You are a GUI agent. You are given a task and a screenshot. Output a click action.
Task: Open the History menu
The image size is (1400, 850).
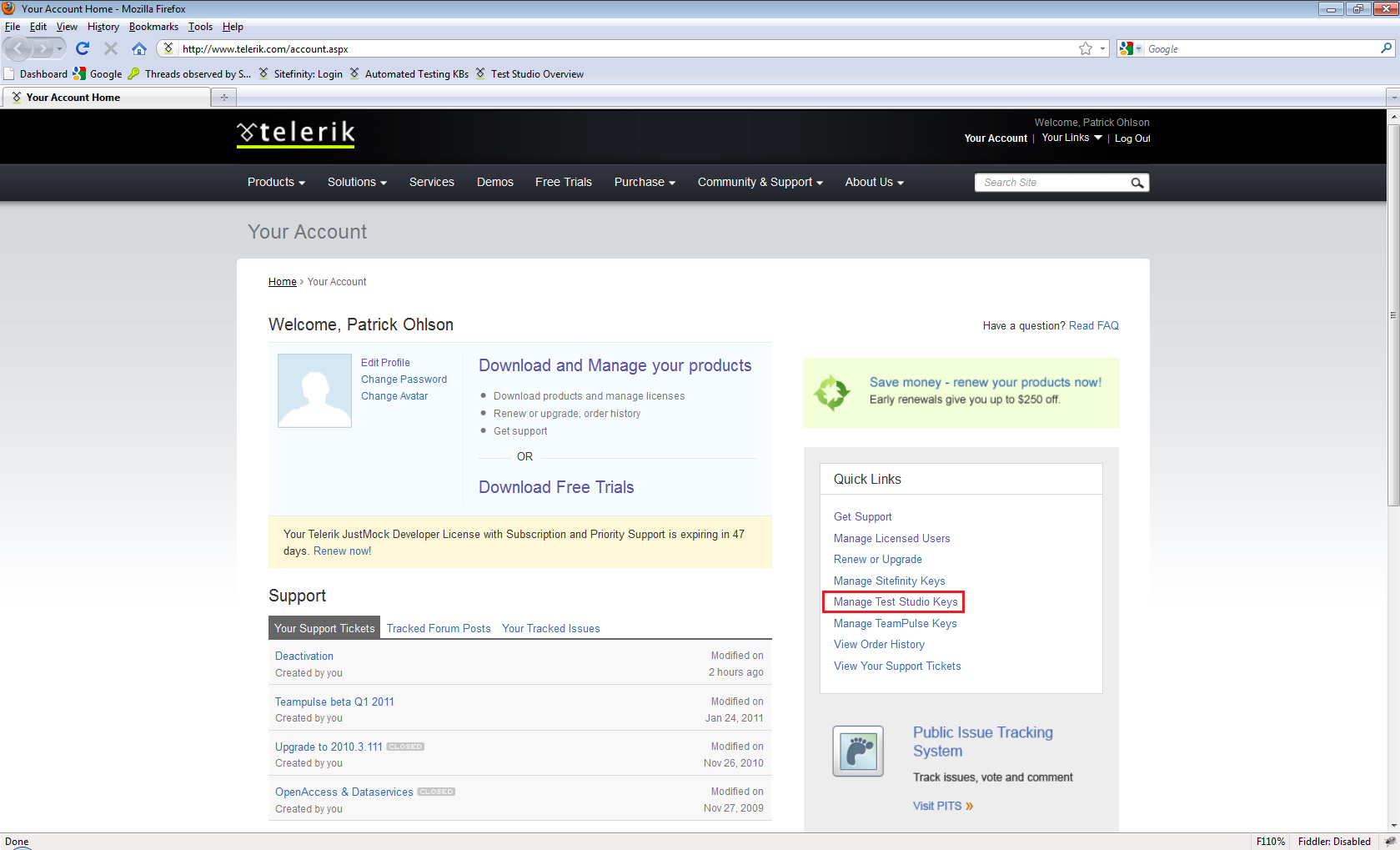(x=103, y=27)
